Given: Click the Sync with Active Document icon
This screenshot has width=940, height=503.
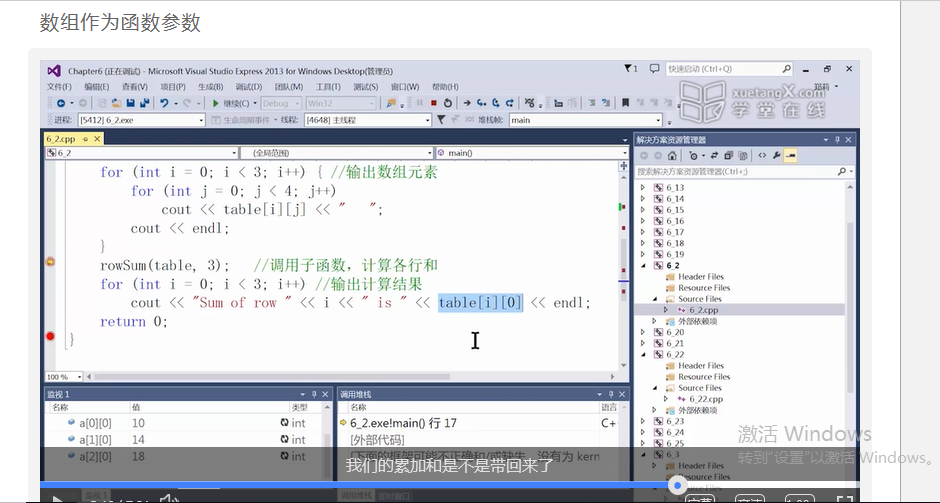Looking at the screenshot, I should click(714, 156).
